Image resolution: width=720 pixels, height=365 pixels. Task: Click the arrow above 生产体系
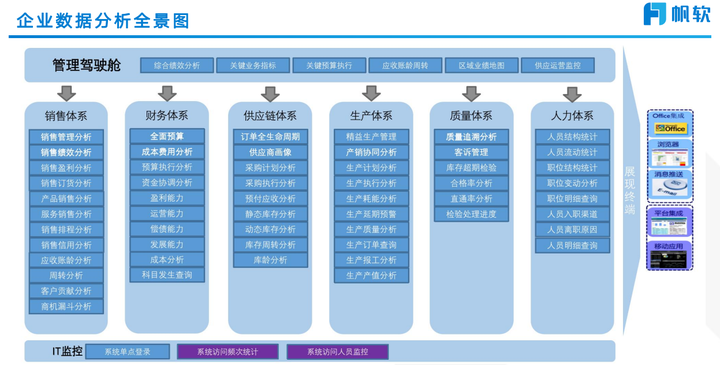371,93
